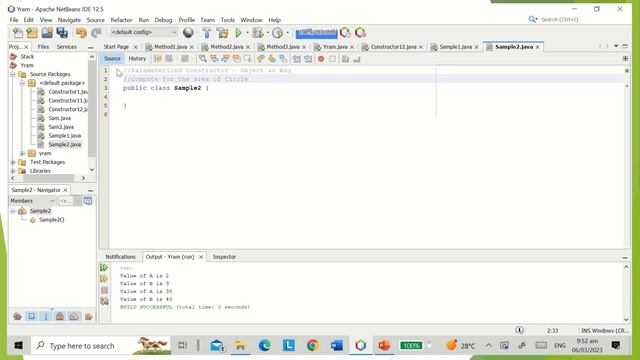Open the Refactor menu
640x360 pixels.
tap(121, 20)
